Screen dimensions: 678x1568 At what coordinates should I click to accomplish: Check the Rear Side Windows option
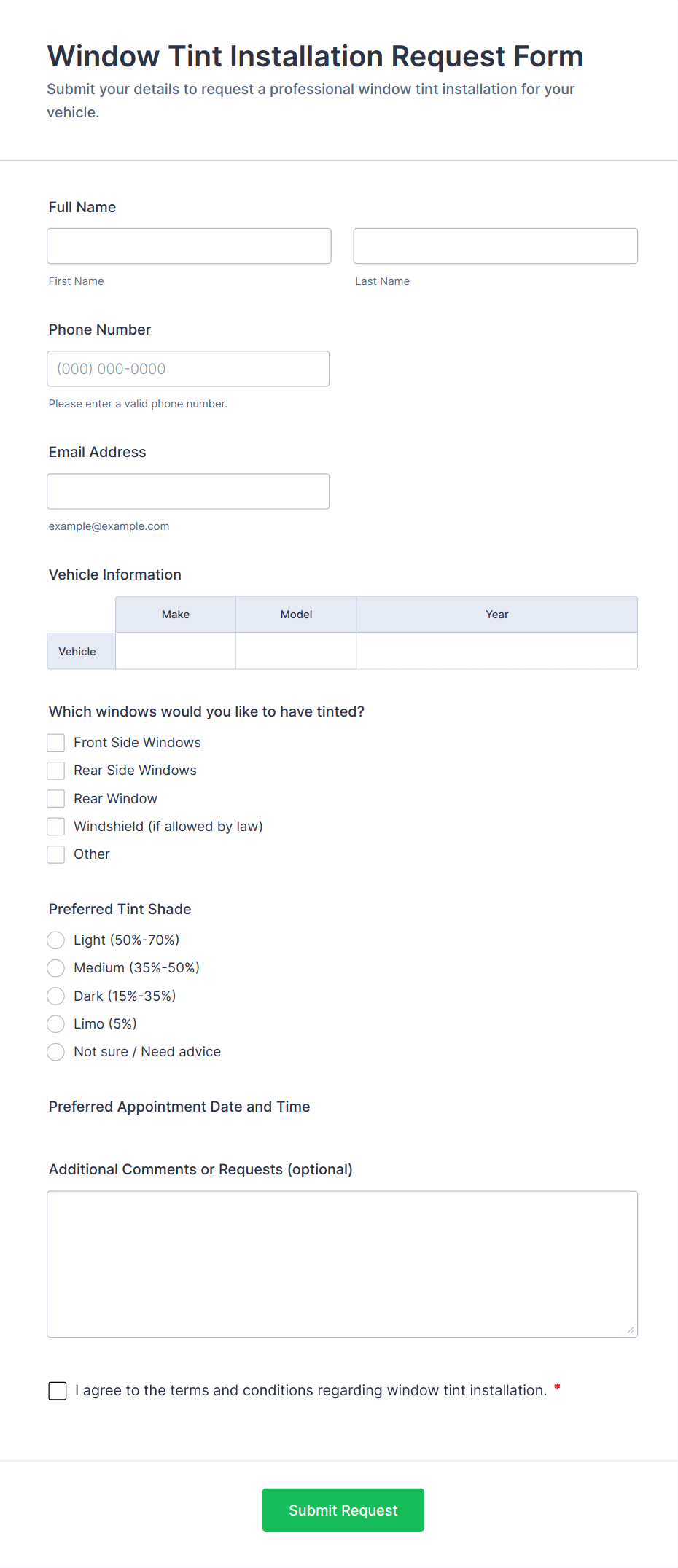pyautogui.click(x=55, y=770)
